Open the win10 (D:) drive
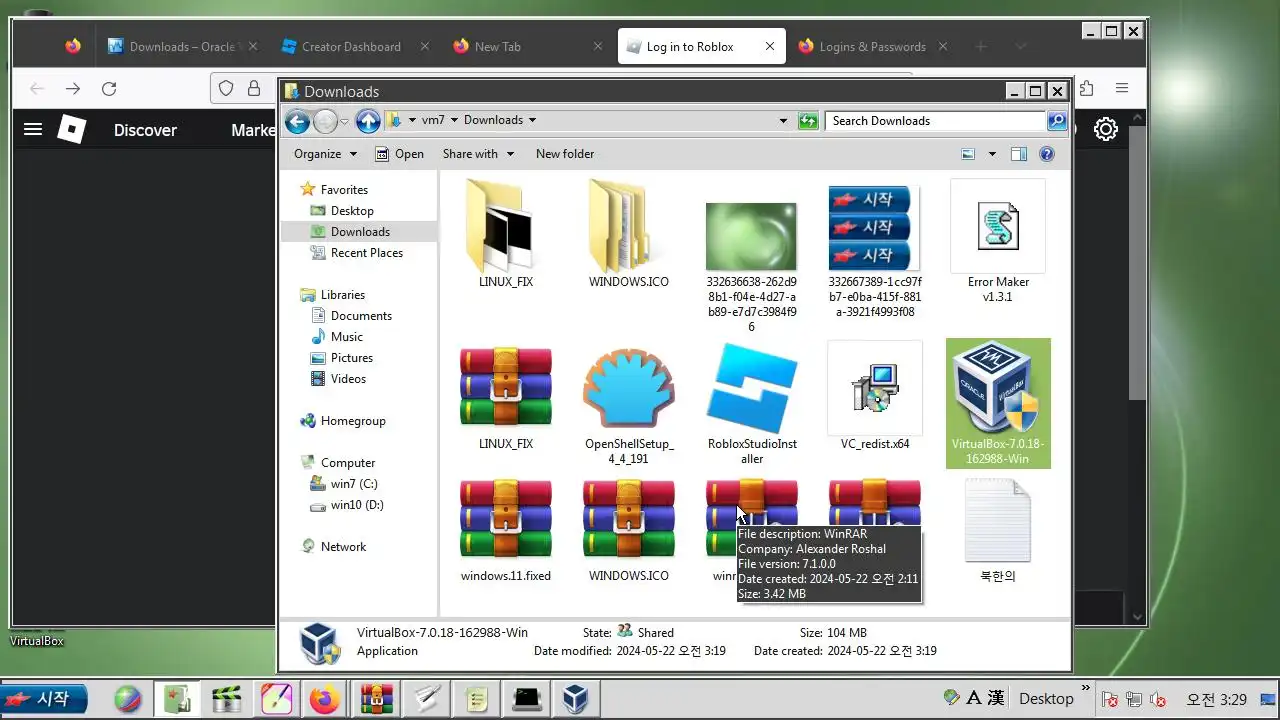 pyautogui.click(x=347, y=505)
